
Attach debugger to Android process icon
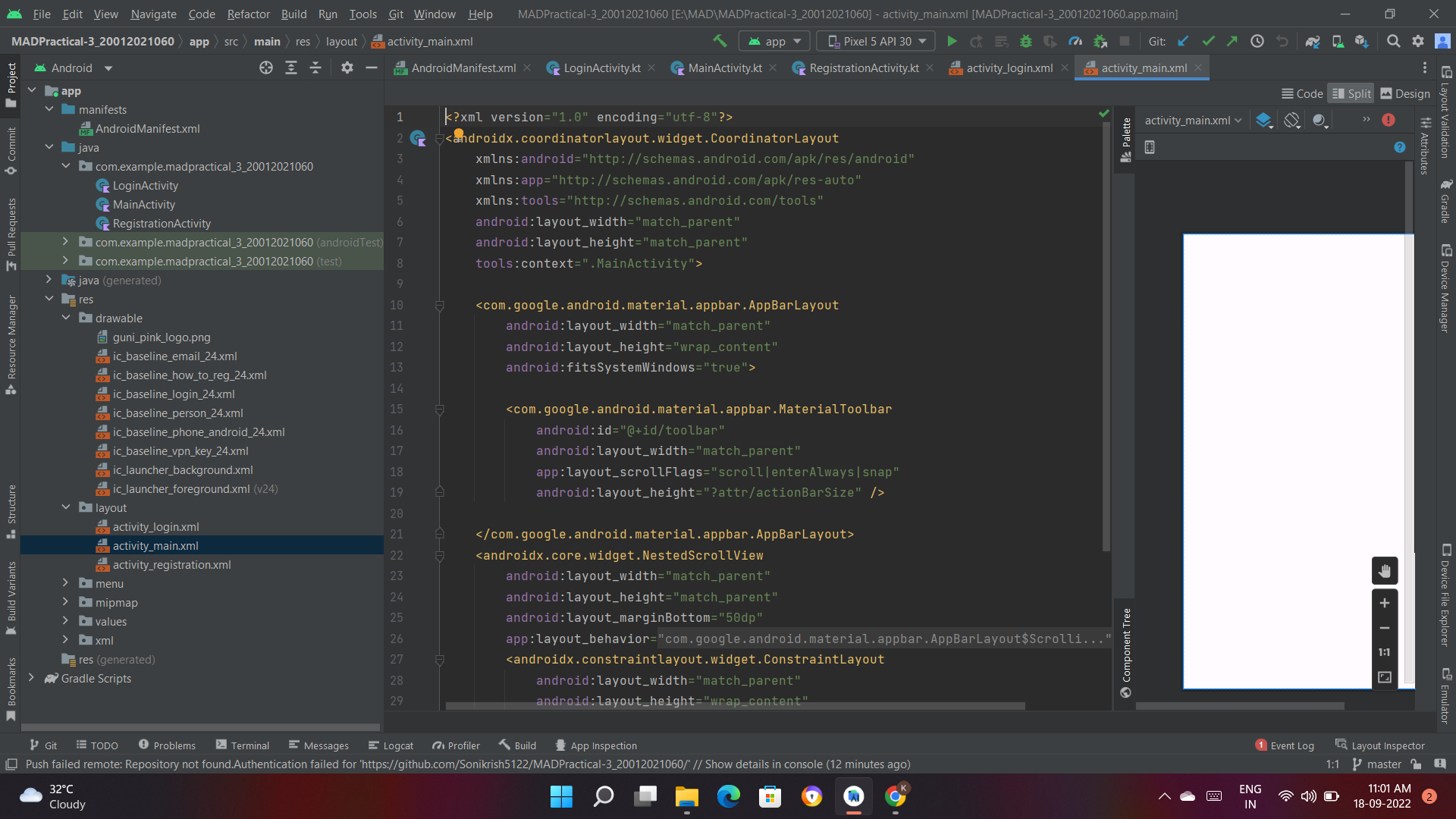click(1100, 41)
